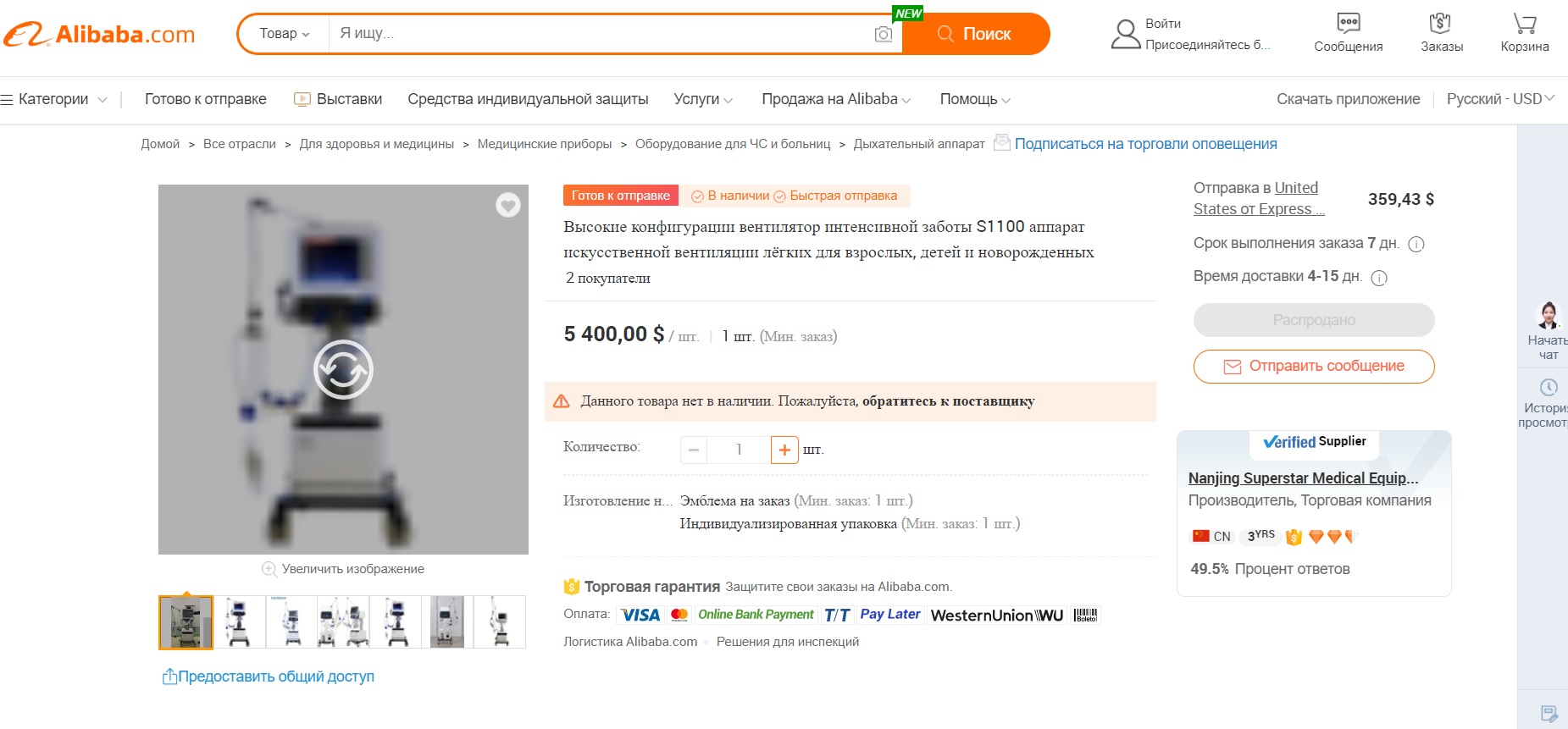1568x729 pixels.
Task: Select the second product thumbnail
Action: click(239, 622)
